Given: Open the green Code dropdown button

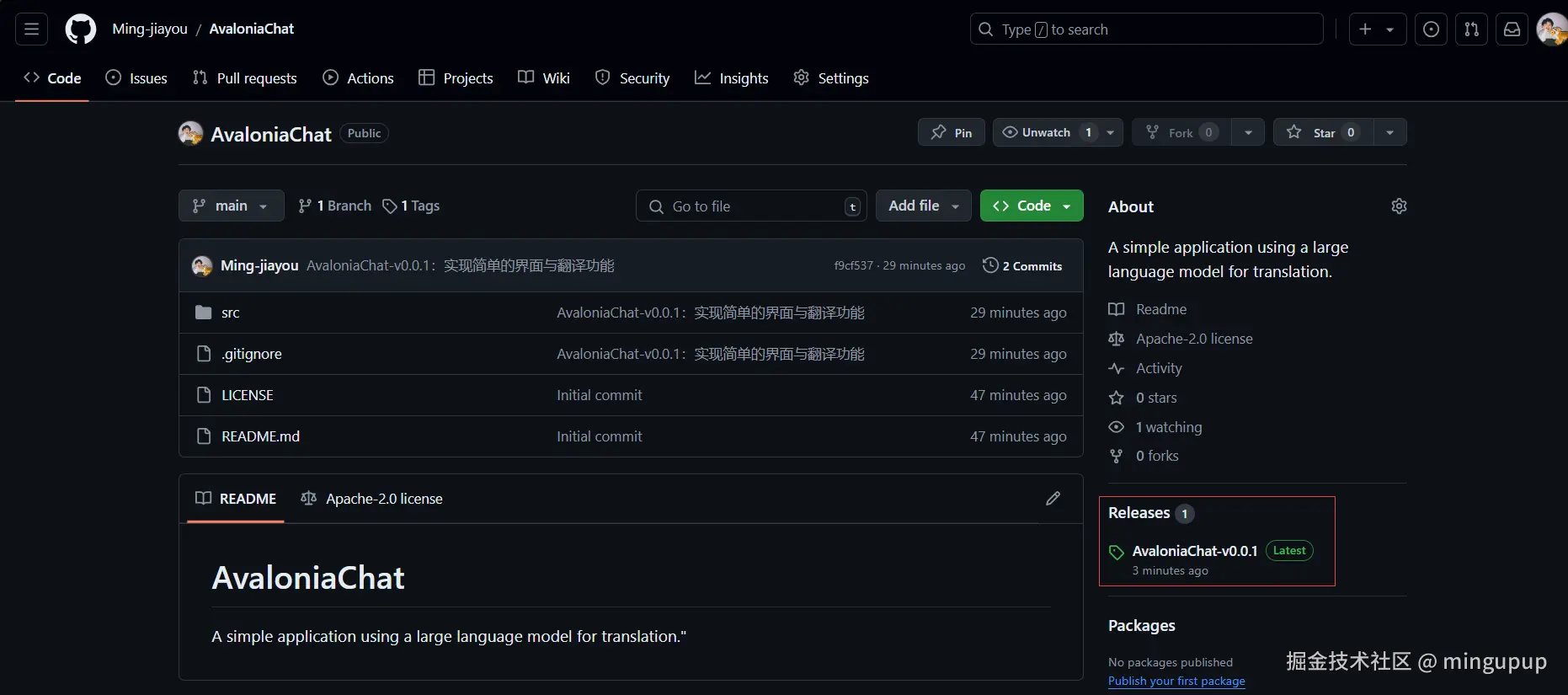Looking at the screenshot, I should [x=1032, y=206].
